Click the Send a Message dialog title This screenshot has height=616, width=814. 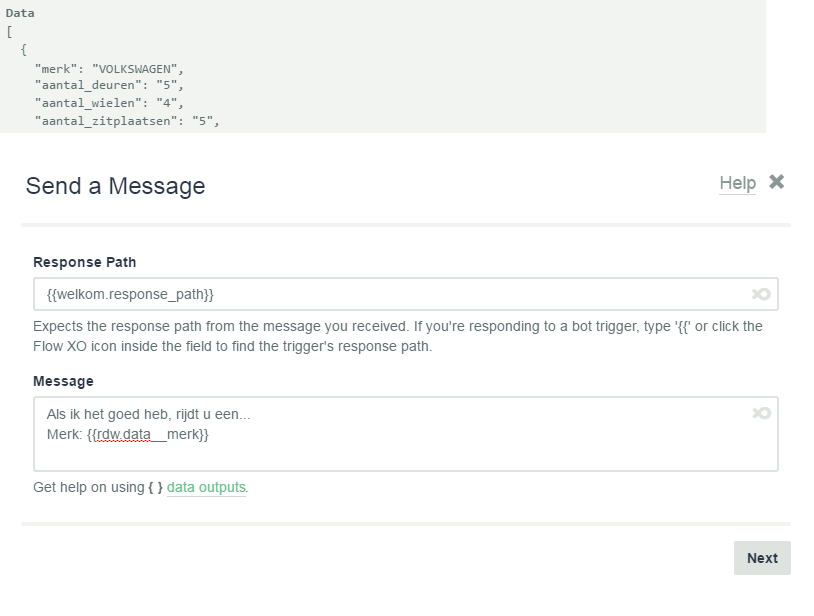click(x=115, y=186)
